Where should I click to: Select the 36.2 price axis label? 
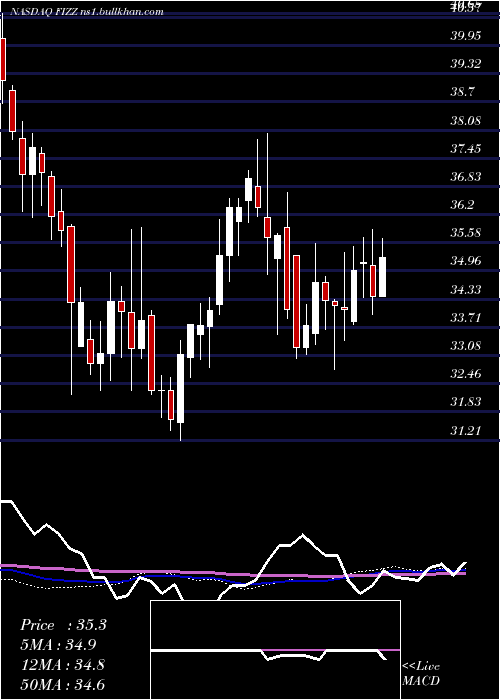[x=462, y=205]
